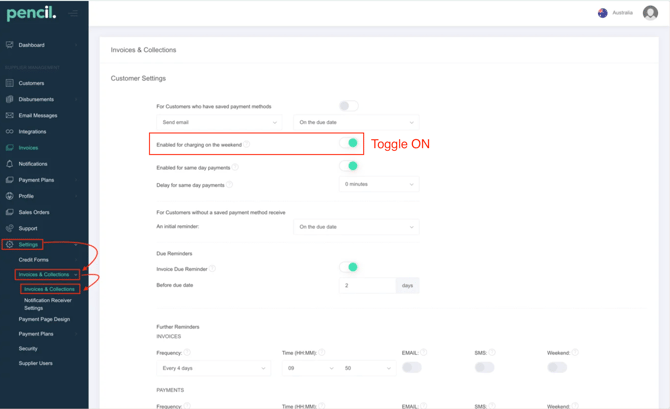Viewport: 670px width, 409px height.
Task: Select Supplier Users in settings submenu
Action: [35, 363]
